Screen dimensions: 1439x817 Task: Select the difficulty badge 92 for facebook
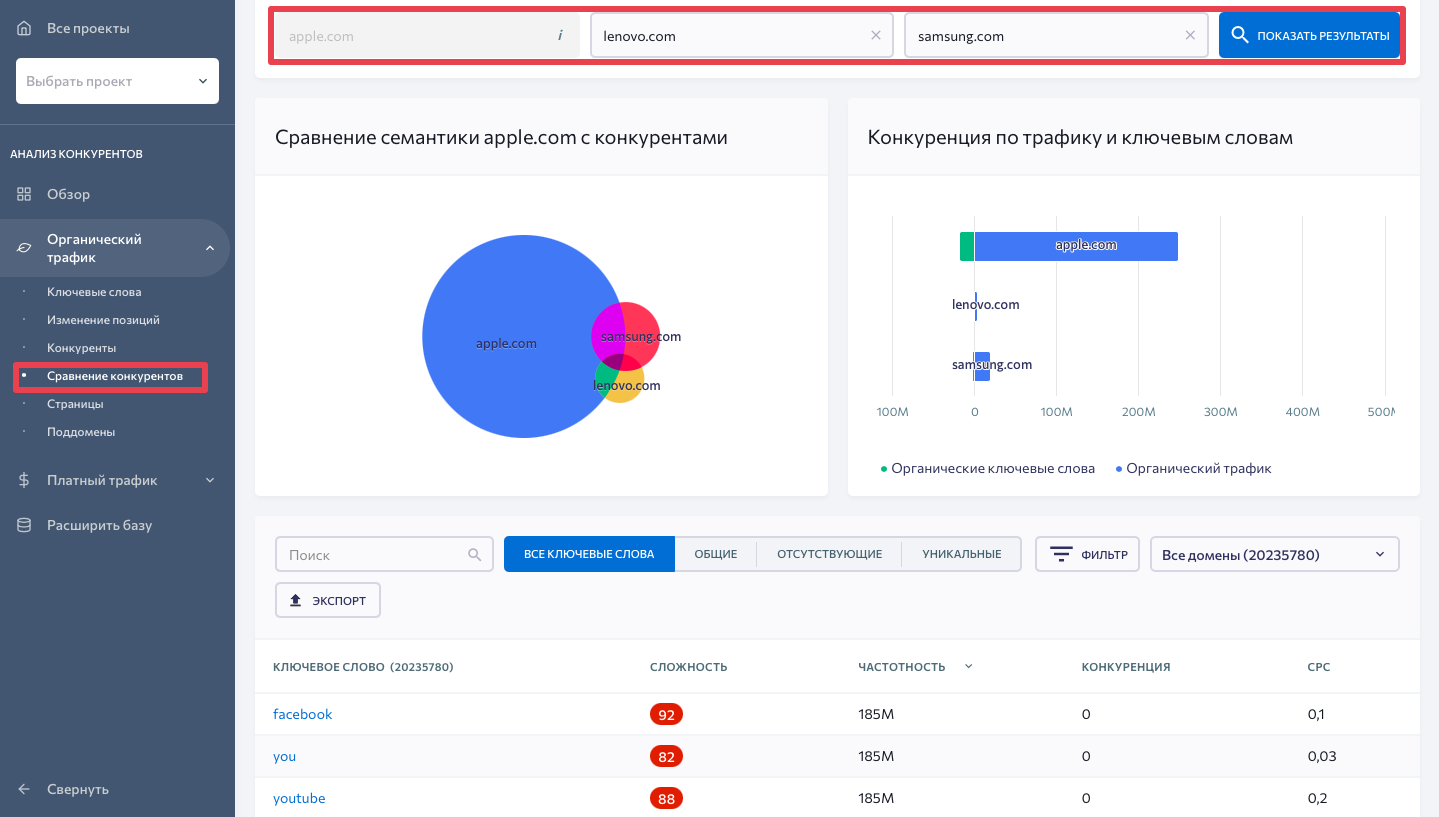[x=666, y=714]
